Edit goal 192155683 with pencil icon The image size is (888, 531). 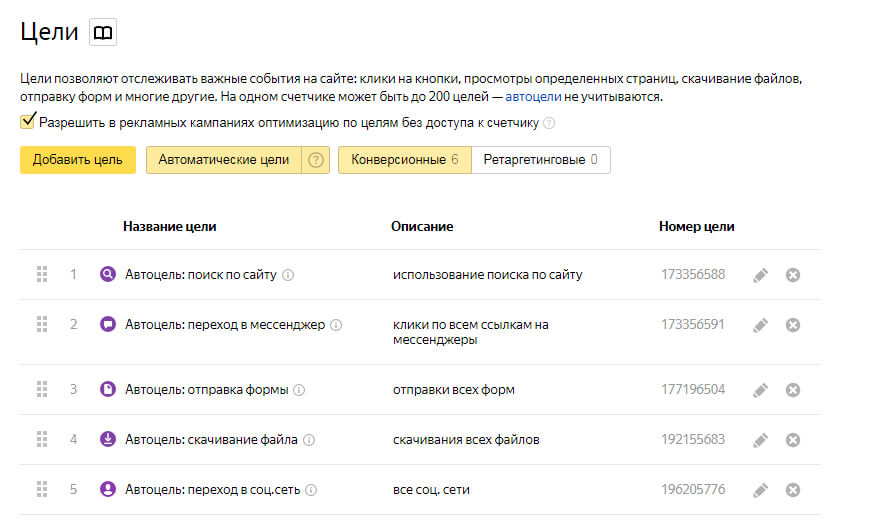tap(760, 440)
